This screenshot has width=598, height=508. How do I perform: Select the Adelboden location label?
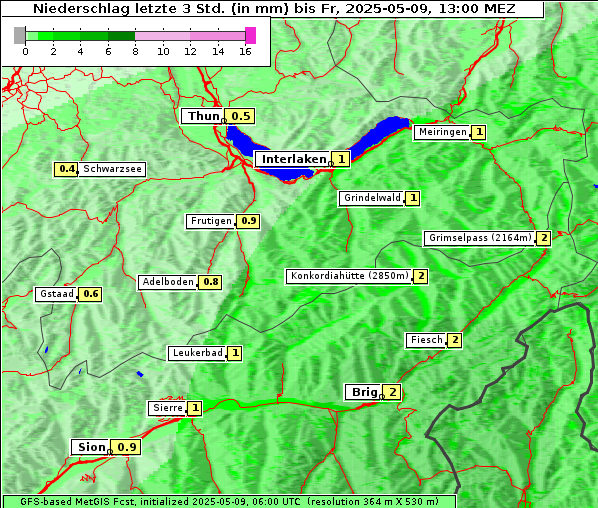(168, 283)
